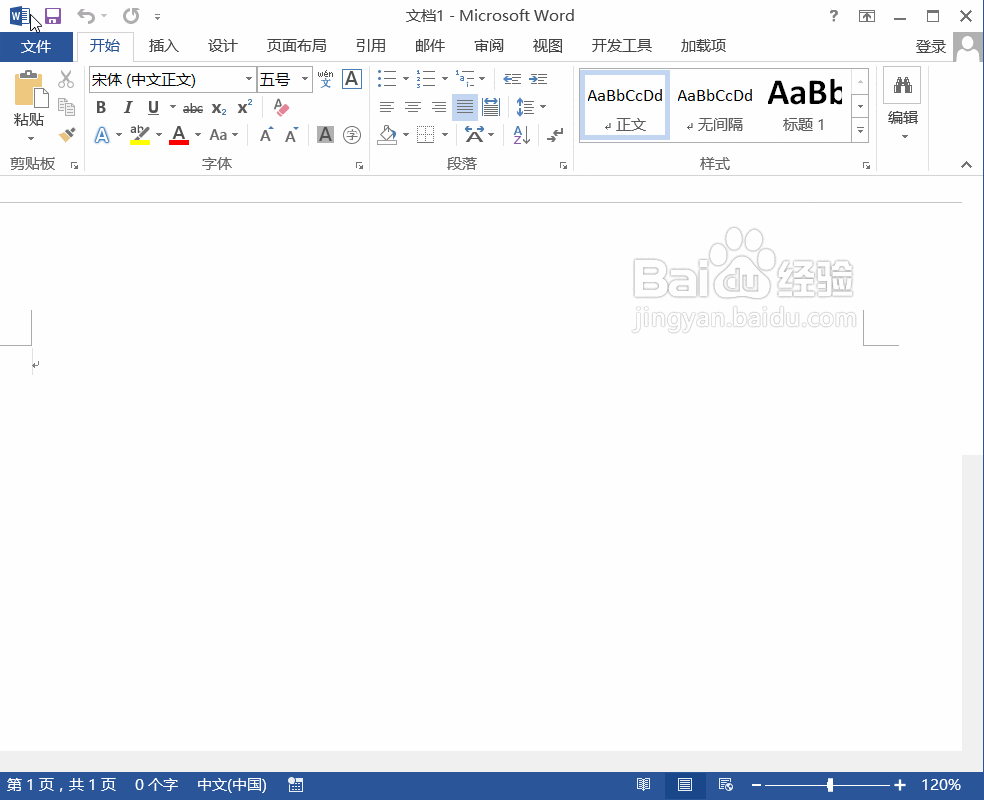This screenshot has width=984, height=800.
Task: Expand the styles gallery more arrow
Action: point(860,131)
